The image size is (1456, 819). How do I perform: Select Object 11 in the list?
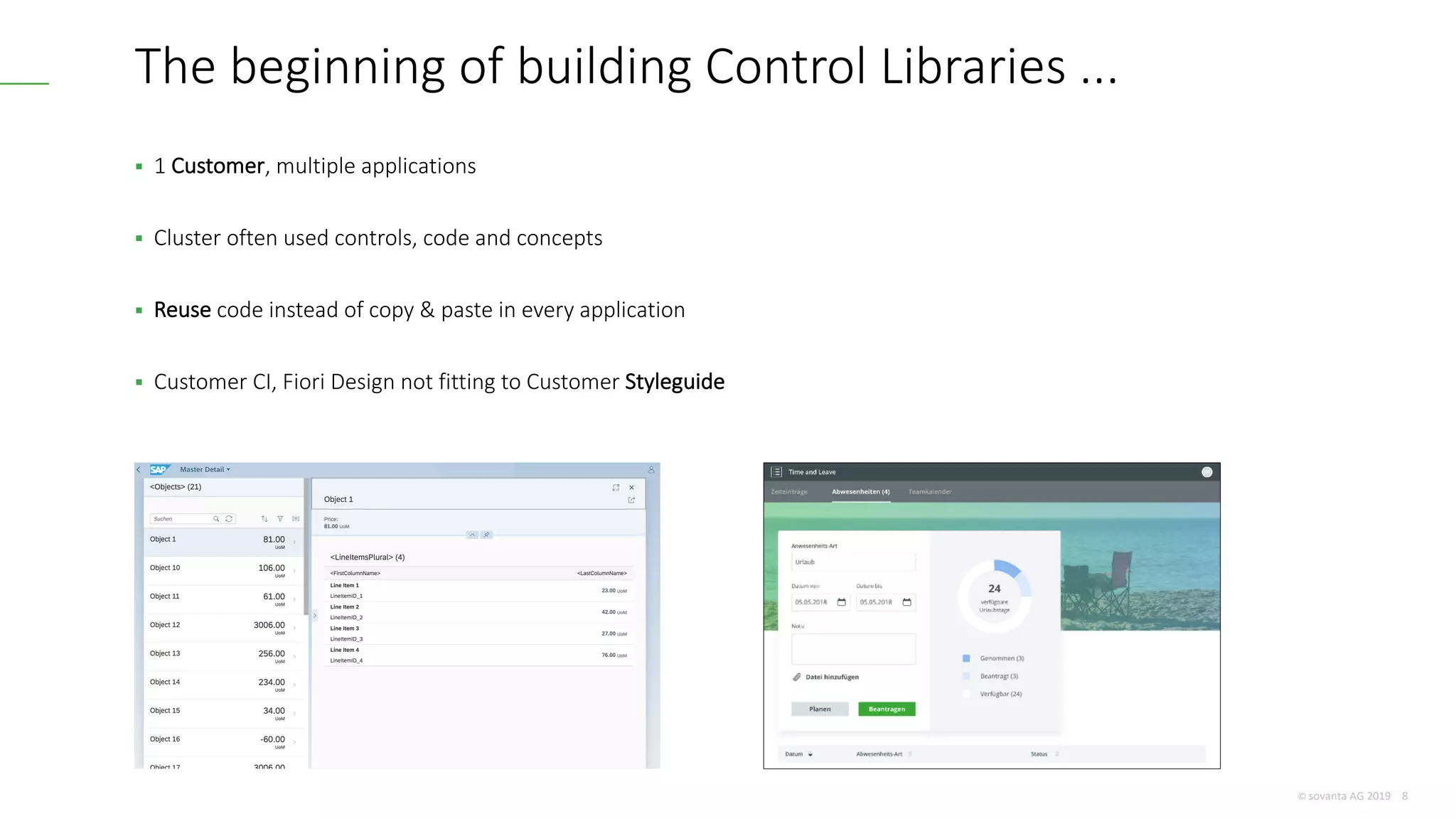[x=224, y=599]
